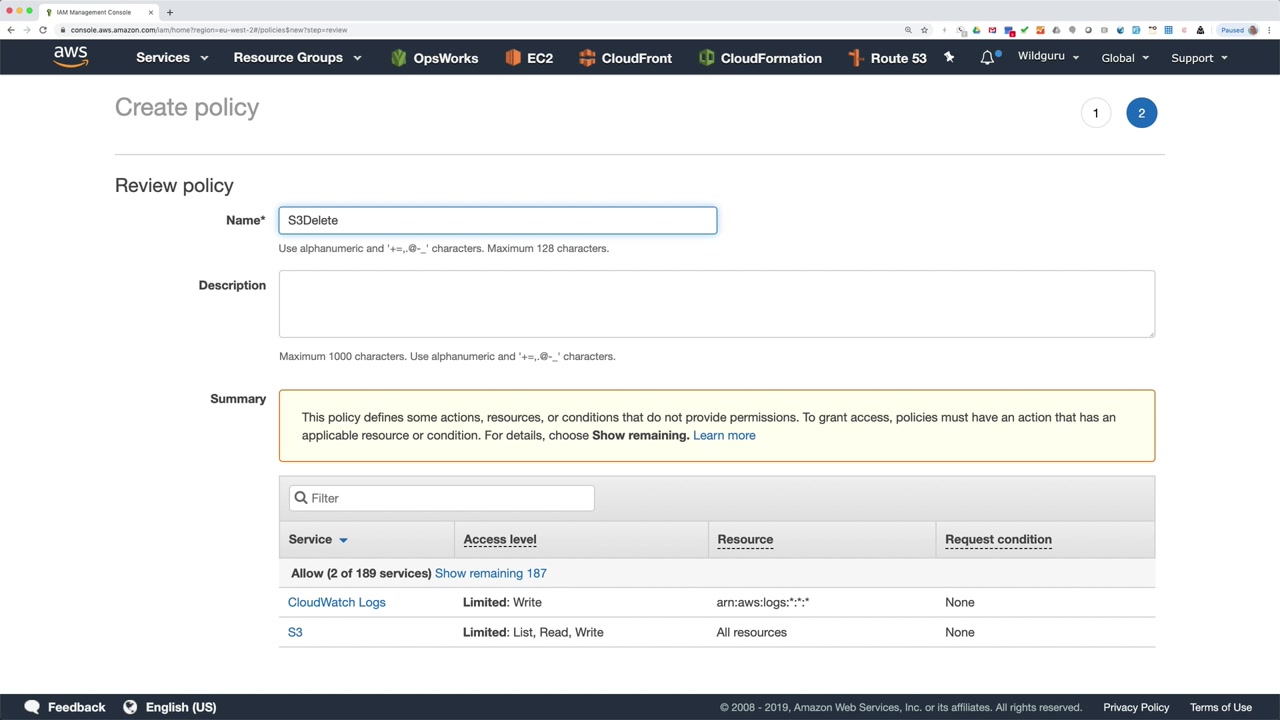Screen dimensions: 1280x720
Task: Open the Support menu
Action: click(1199, 58)
